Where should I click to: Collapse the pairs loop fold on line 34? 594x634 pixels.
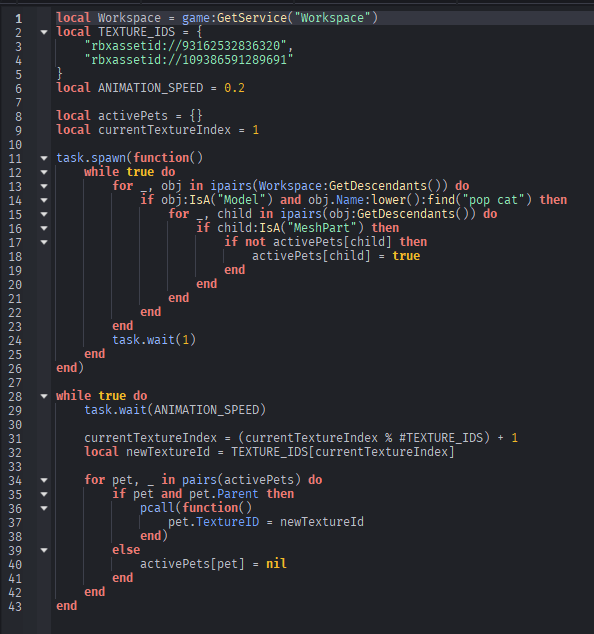(44, 480)
